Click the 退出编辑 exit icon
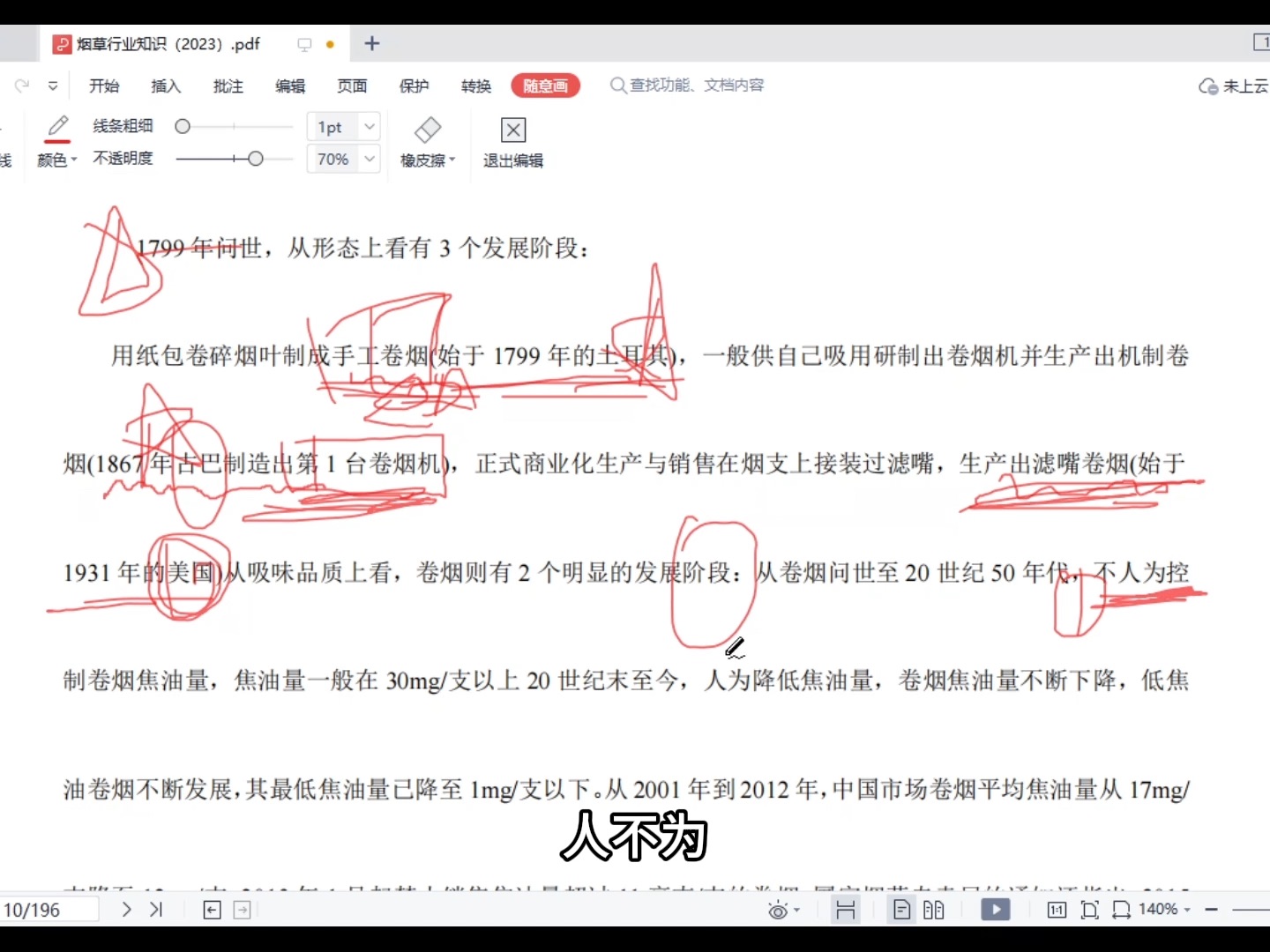The height and width of the screenshot is (952, 1270). 513,130
